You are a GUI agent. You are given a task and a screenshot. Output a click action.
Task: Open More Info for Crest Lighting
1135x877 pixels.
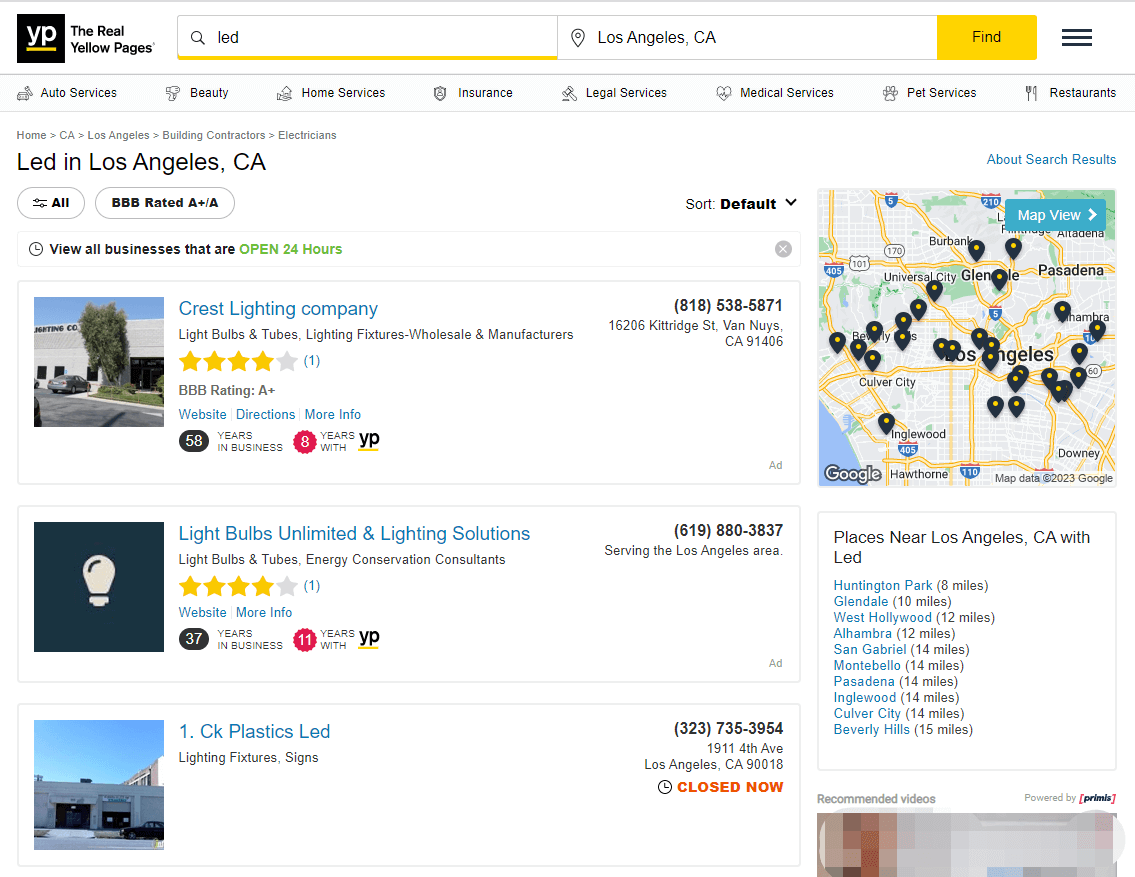coord(333,415)
